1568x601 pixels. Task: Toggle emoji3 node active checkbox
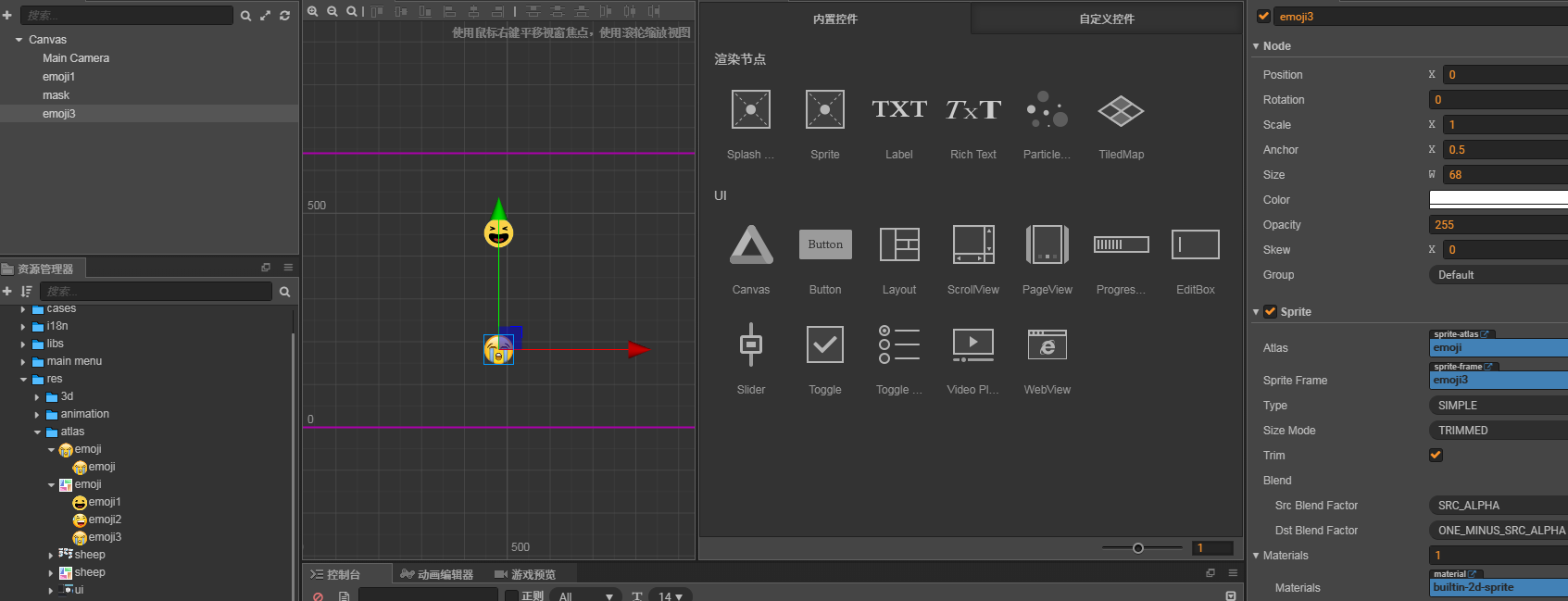[1263, 16]
